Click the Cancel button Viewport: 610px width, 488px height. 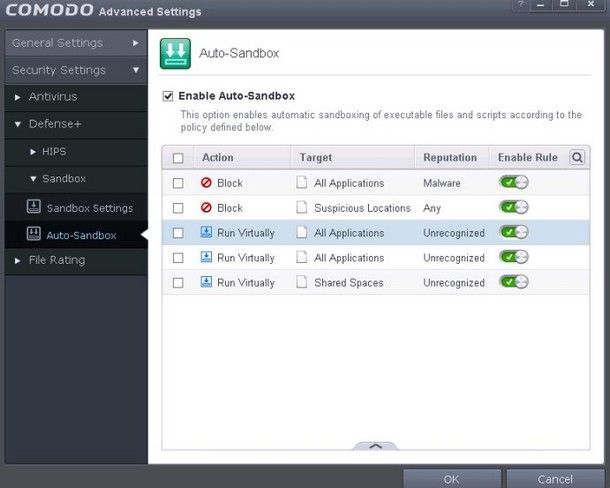555,479
